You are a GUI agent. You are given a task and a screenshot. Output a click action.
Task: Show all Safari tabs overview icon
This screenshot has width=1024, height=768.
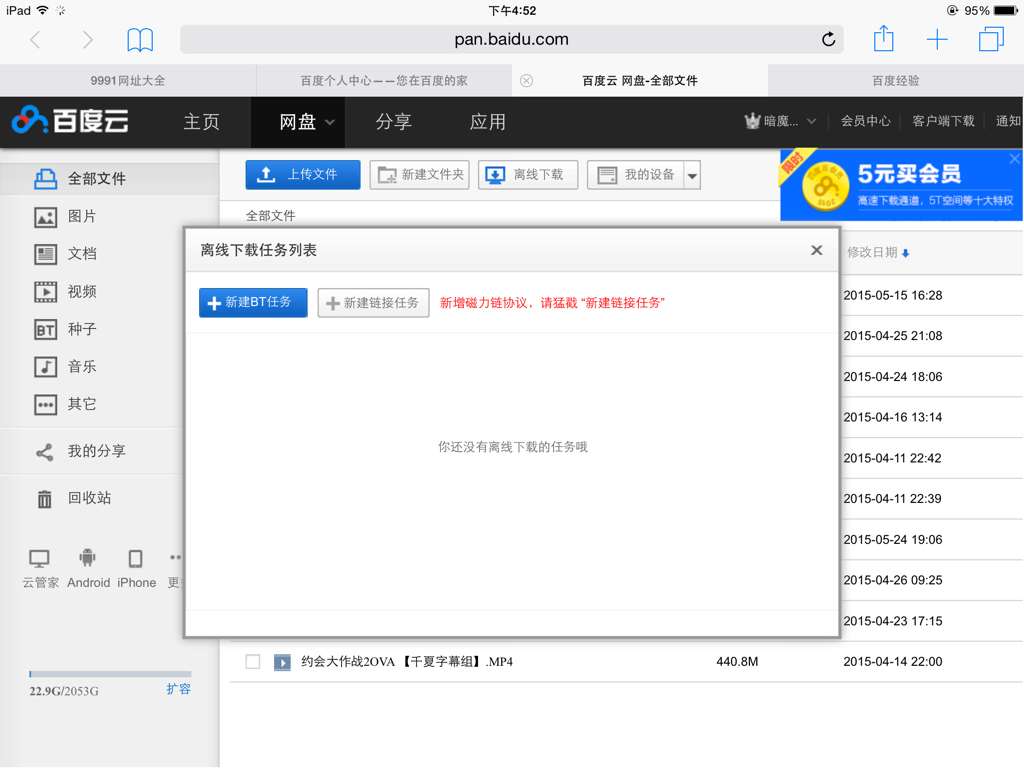tap(991, 40)
